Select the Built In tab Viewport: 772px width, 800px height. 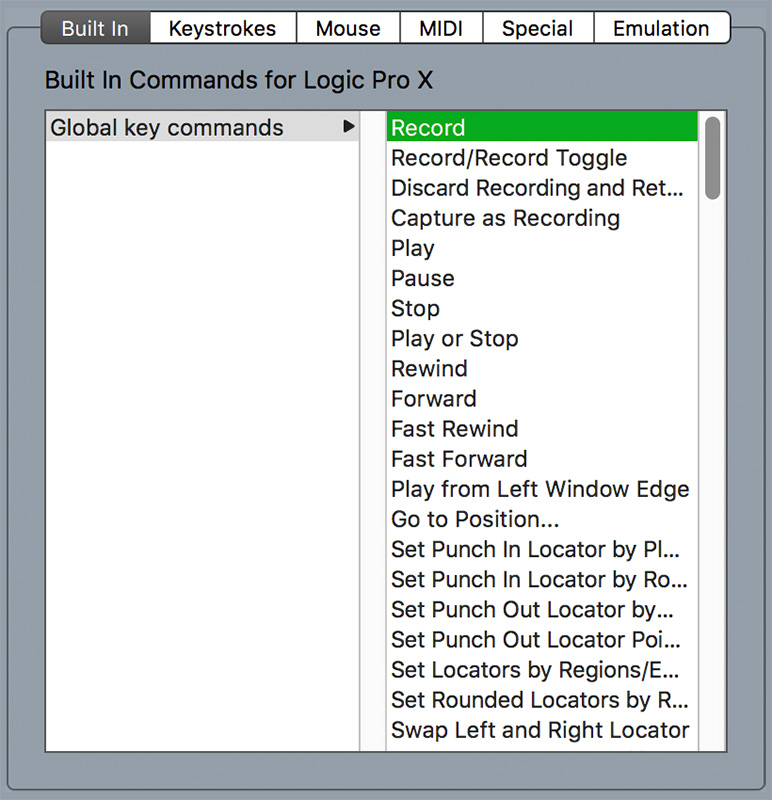click(x=95, y=29)
